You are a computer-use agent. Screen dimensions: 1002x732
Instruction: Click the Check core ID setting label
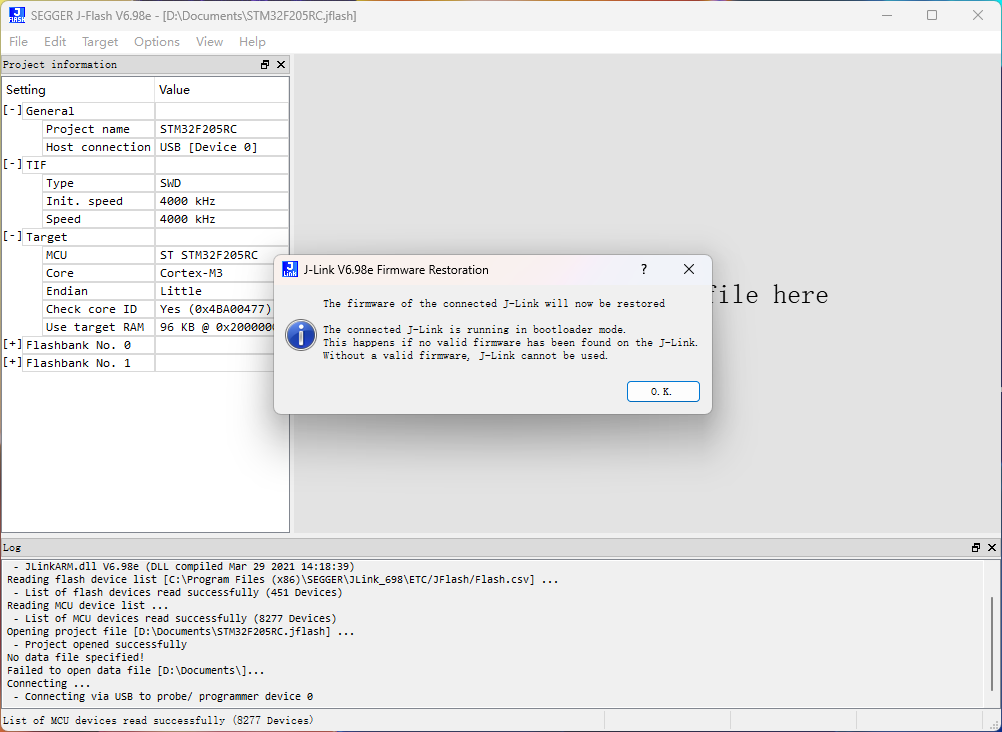pos(91,309)
